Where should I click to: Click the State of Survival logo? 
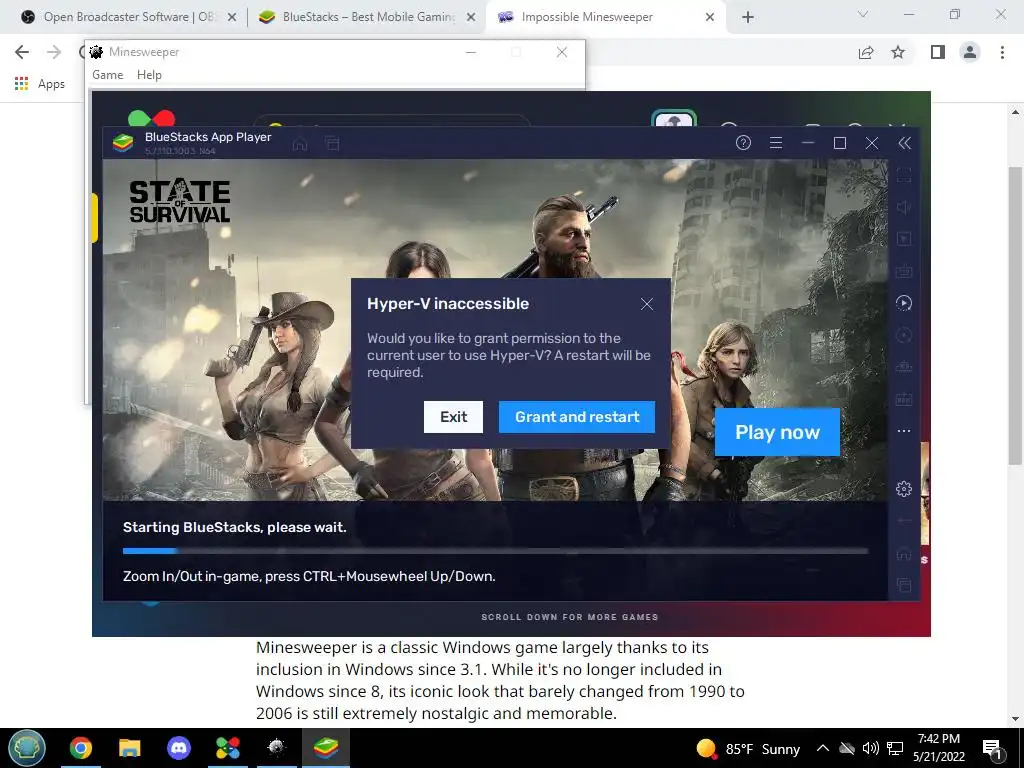point(180,202)
